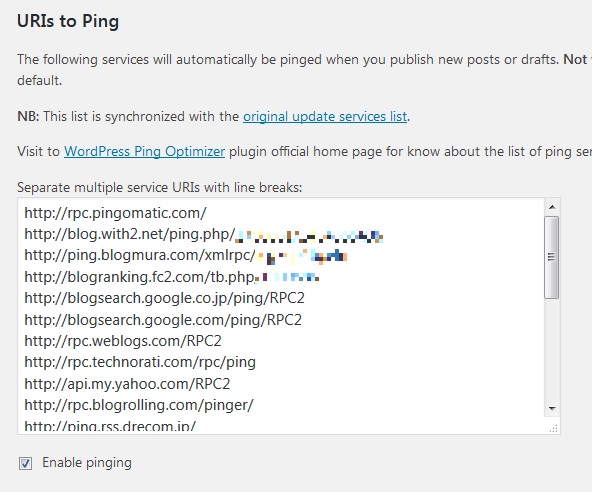This screenshot has height=492, width=592.
Task: Click the rpc.blogrolling.com/pinger line
Action: tap(139, 405)
